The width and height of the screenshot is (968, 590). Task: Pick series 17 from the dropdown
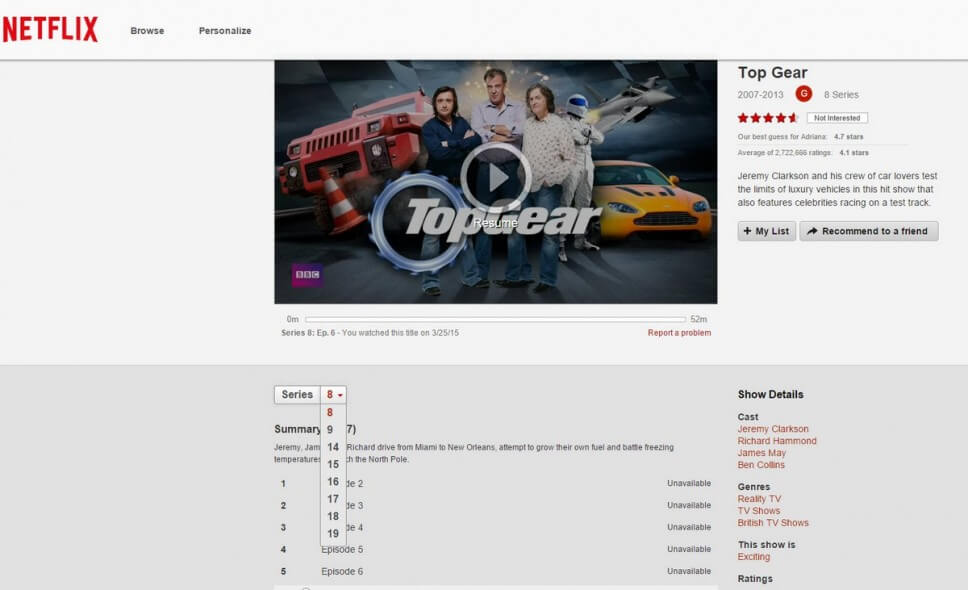click(333, 499)
